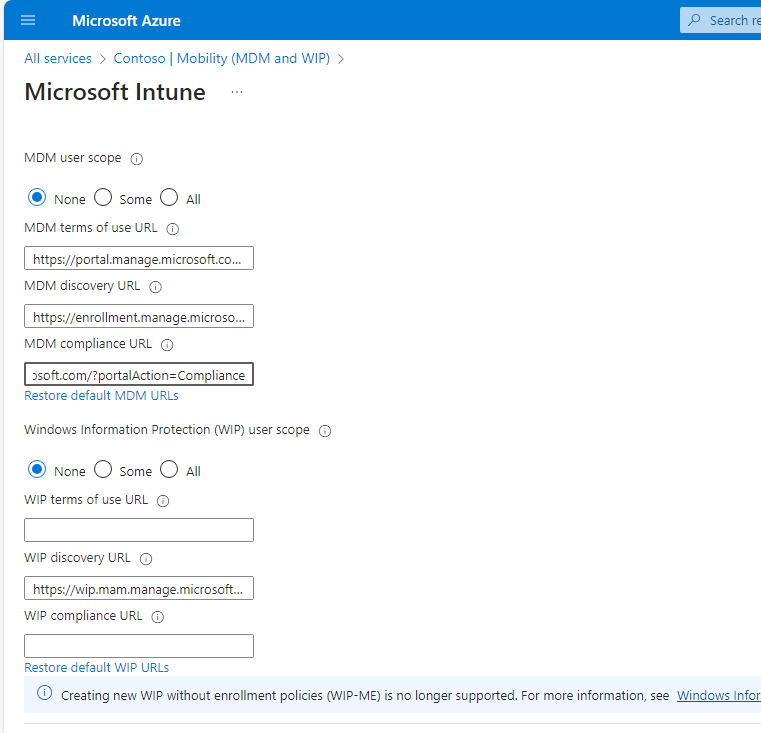Select Some for MDM user scope

(x=103, y=198)
